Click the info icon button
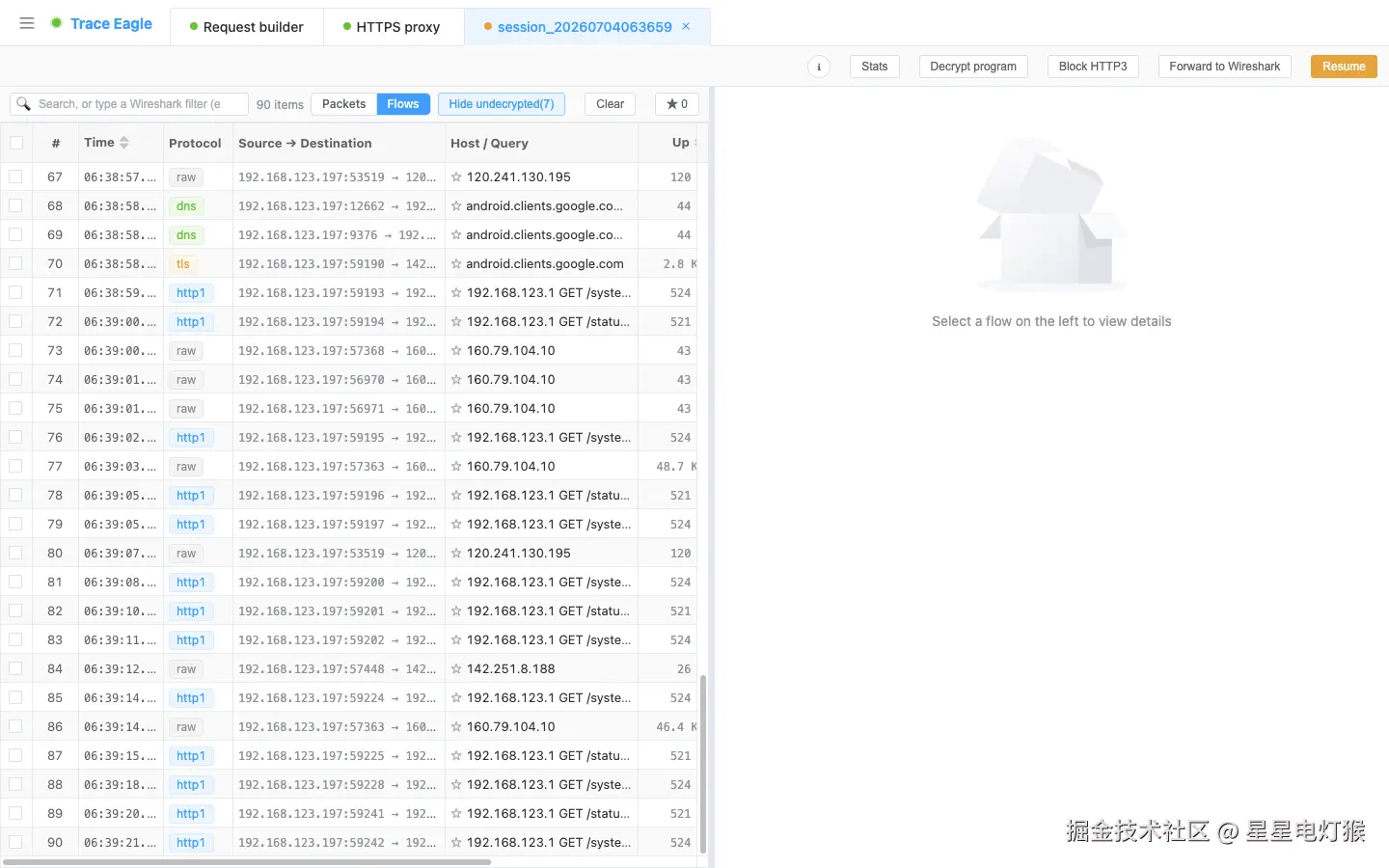 coord(819,67)
